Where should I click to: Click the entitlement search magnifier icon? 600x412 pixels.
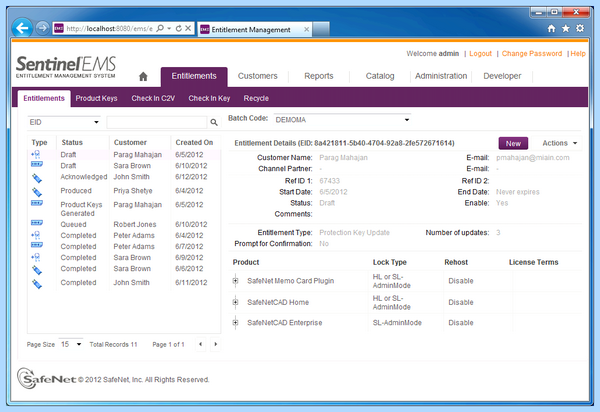coord(214,122)
